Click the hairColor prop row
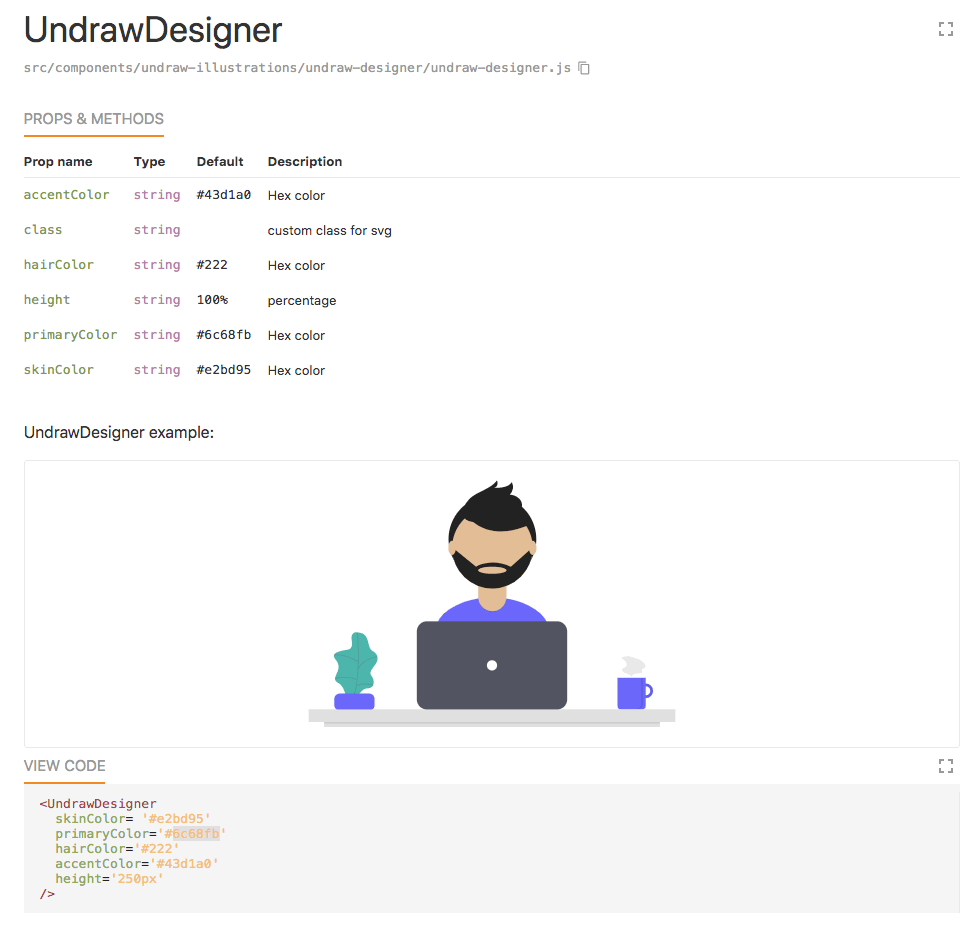The image size is (974, 926). point(58,264)
